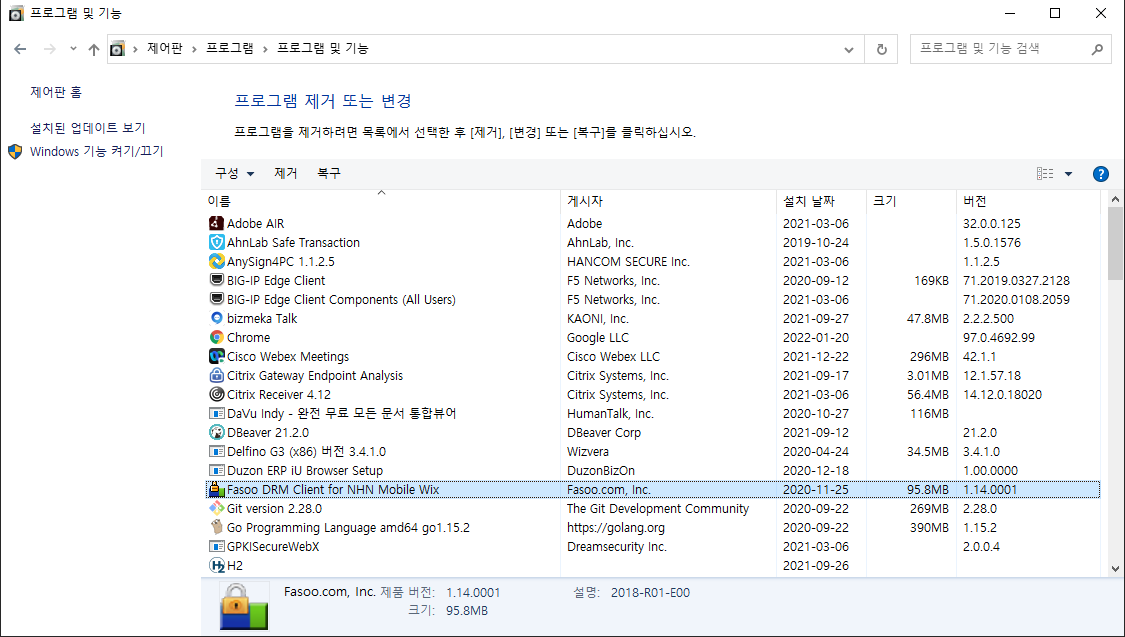Screen dimensions: 1125x637
Task: Click the Git version 2.28.0 icon
Action: click(217, 509)
